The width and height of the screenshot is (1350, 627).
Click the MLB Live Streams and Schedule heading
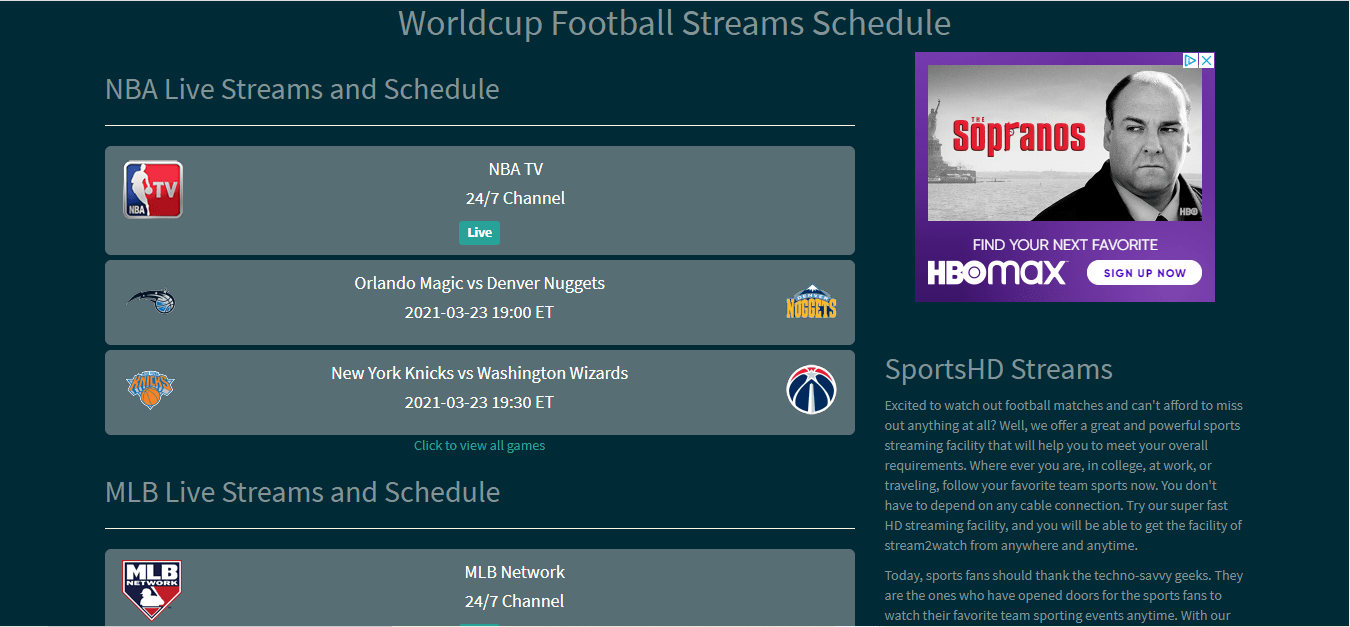(x=302, y=492)
